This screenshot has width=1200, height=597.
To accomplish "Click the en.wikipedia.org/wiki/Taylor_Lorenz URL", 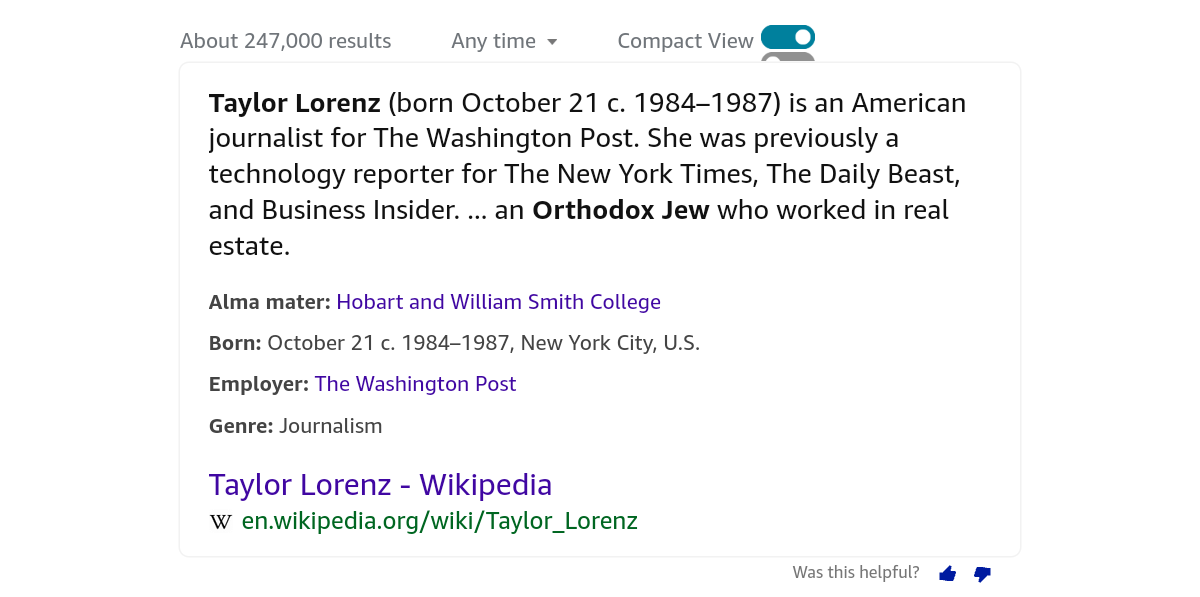I will coord(439,521).
